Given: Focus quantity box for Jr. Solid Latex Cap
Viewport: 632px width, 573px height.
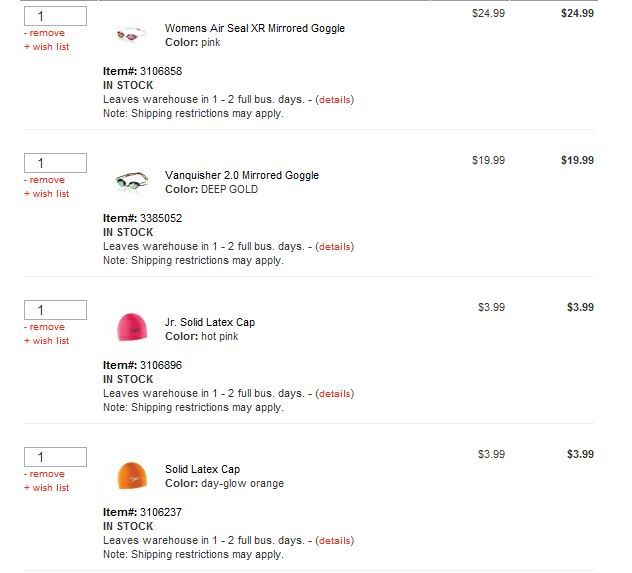Looking at the screenshot, I should [x=55, y=310].
